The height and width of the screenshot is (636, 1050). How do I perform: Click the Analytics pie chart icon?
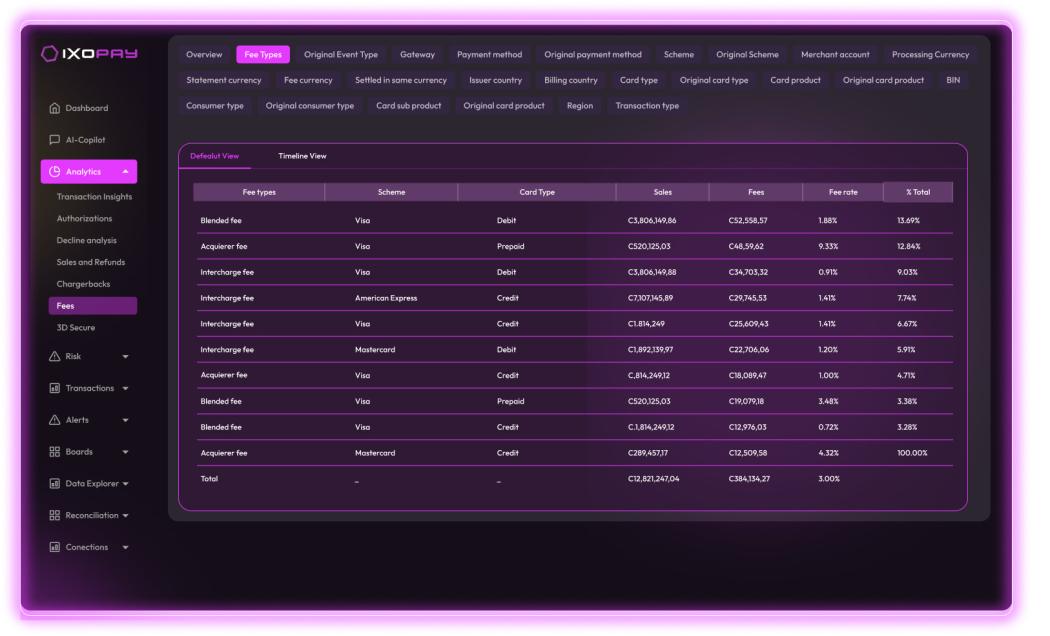click(x=55, y=172)
